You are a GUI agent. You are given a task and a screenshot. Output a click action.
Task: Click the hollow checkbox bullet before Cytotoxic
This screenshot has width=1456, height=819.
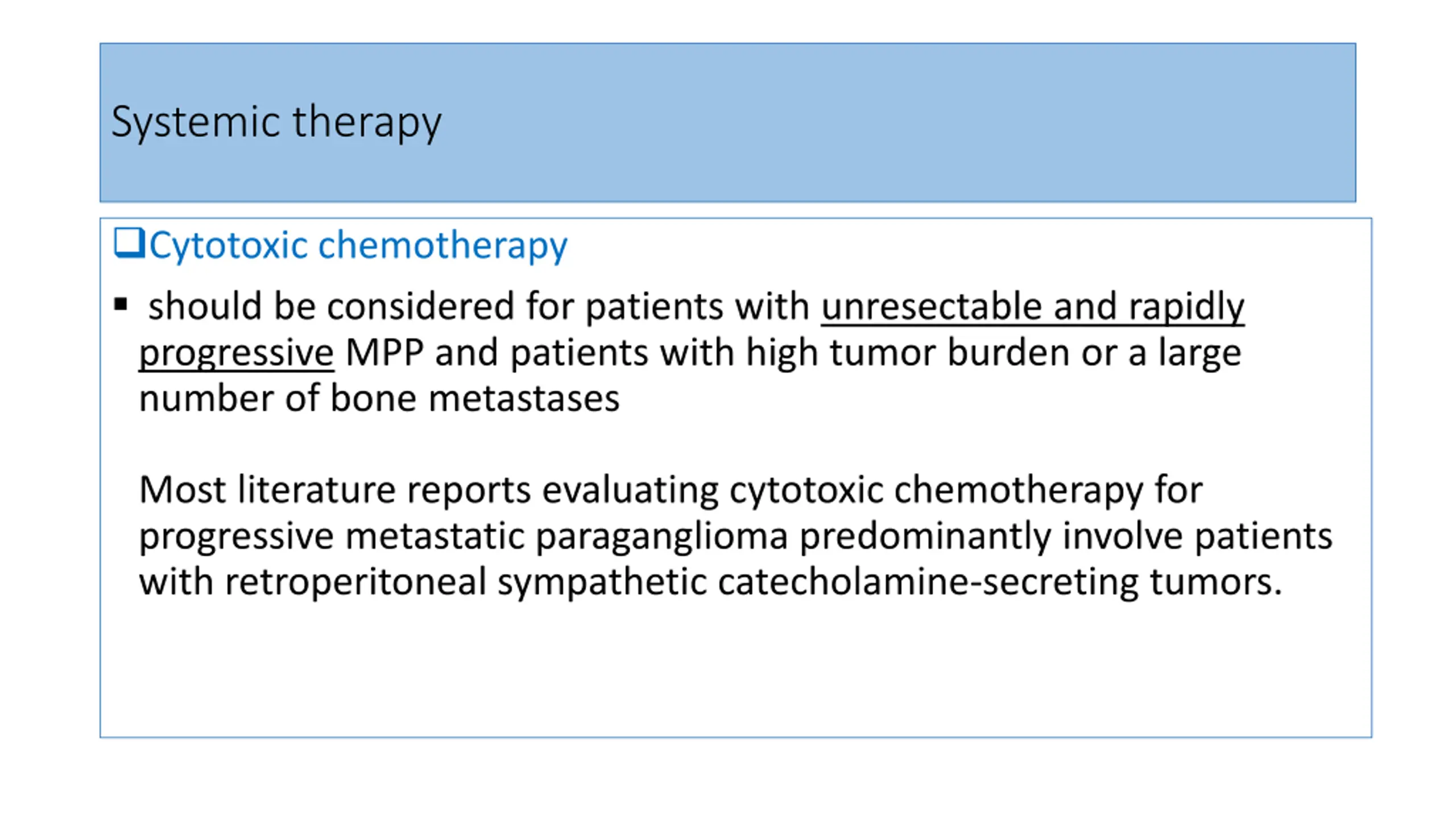tap(129, 243)
